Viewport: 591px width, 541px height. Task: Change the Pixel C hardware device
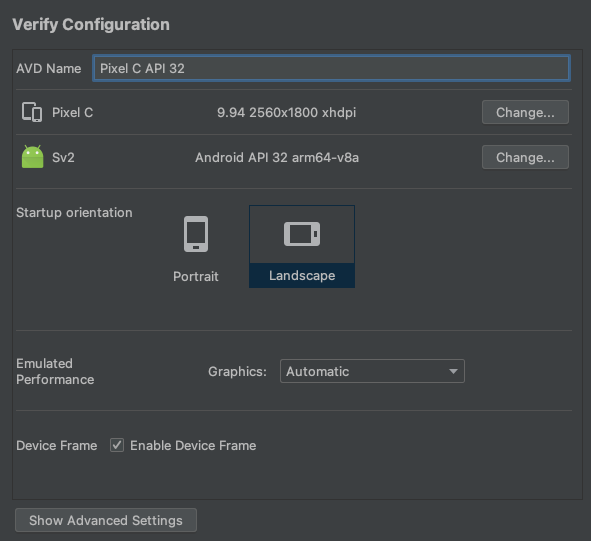click(525, 112)
